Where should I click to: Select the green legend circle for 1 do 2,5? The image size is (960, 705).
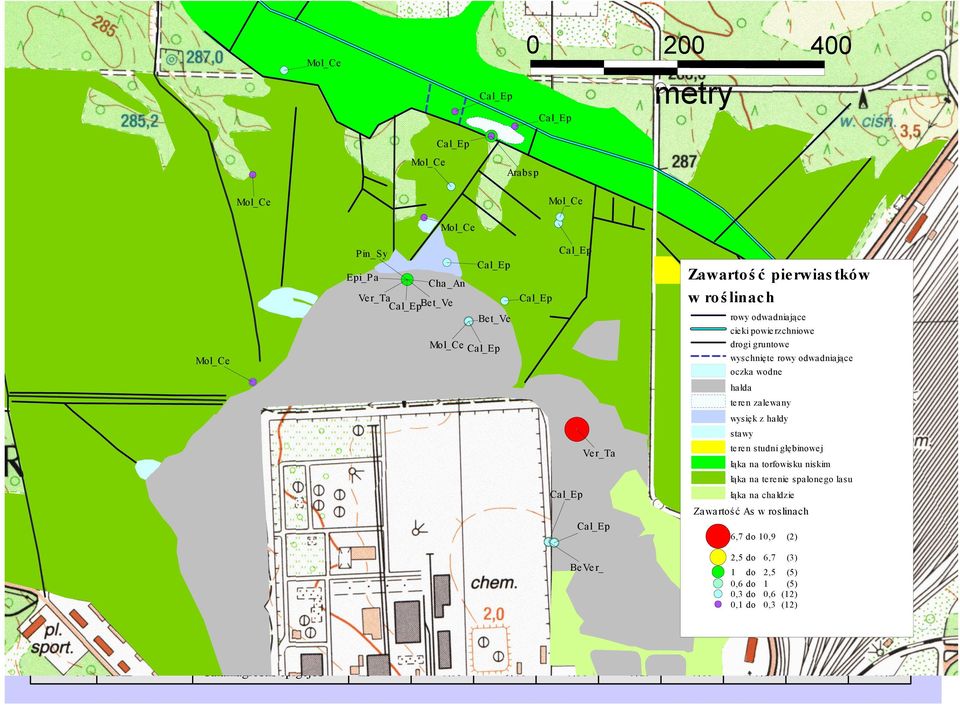pyautogui.click(x=718, y=572)
